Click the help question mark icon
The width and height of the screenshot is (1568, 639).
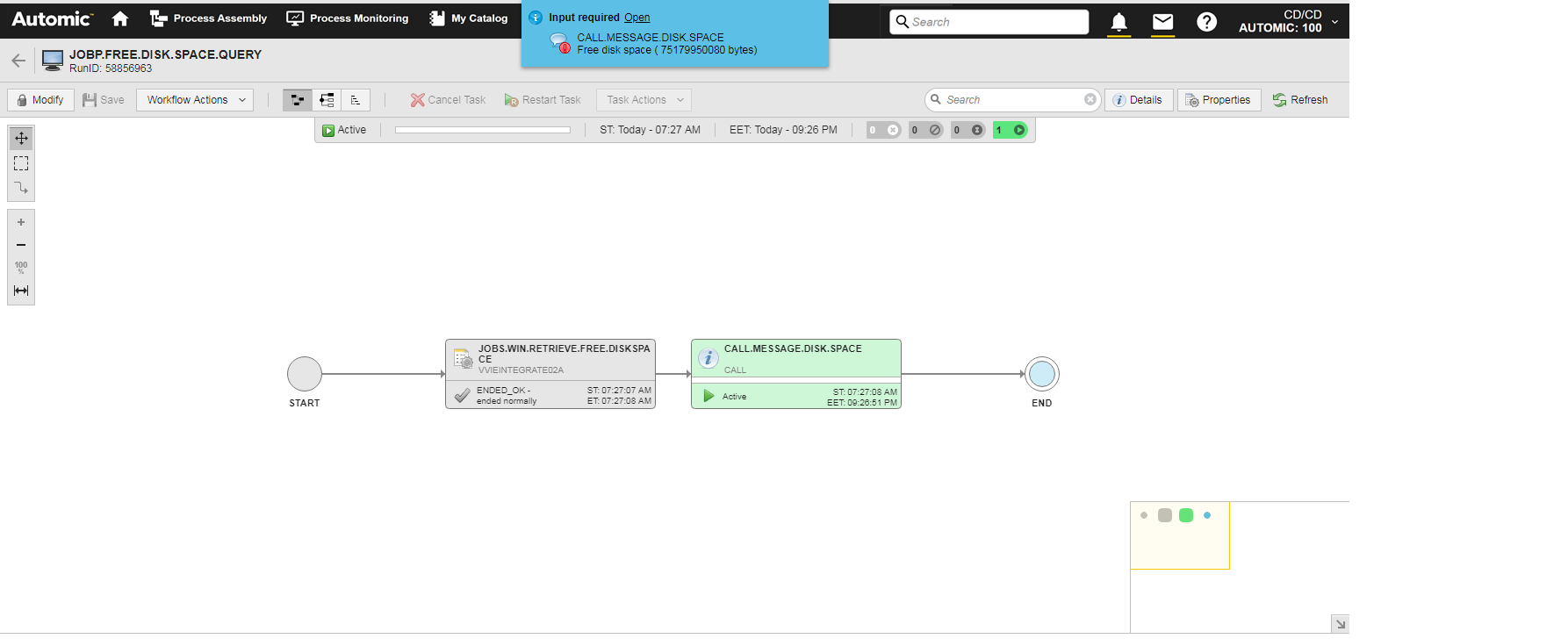click(1206, 22)
